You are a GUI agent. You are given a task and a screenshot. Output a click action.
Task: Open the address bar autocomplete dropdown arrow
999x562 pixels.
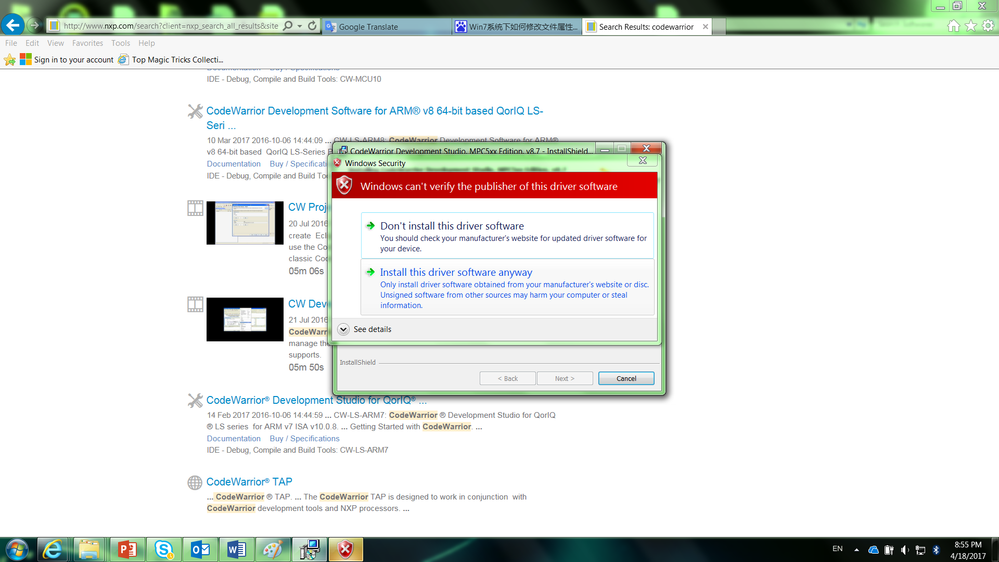[x=299, y=26]
